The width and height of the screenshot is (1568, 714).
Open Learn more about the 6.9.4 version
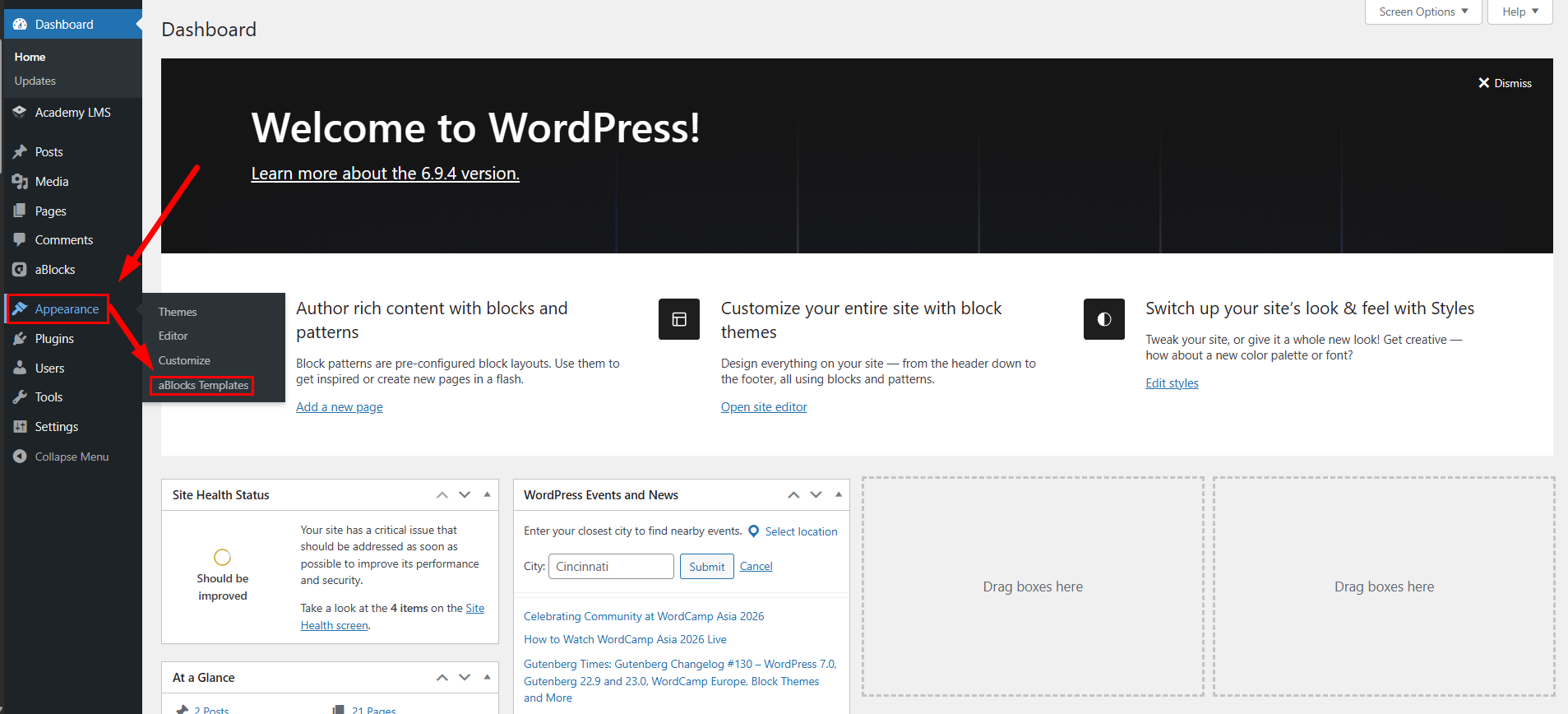(385, 174)
